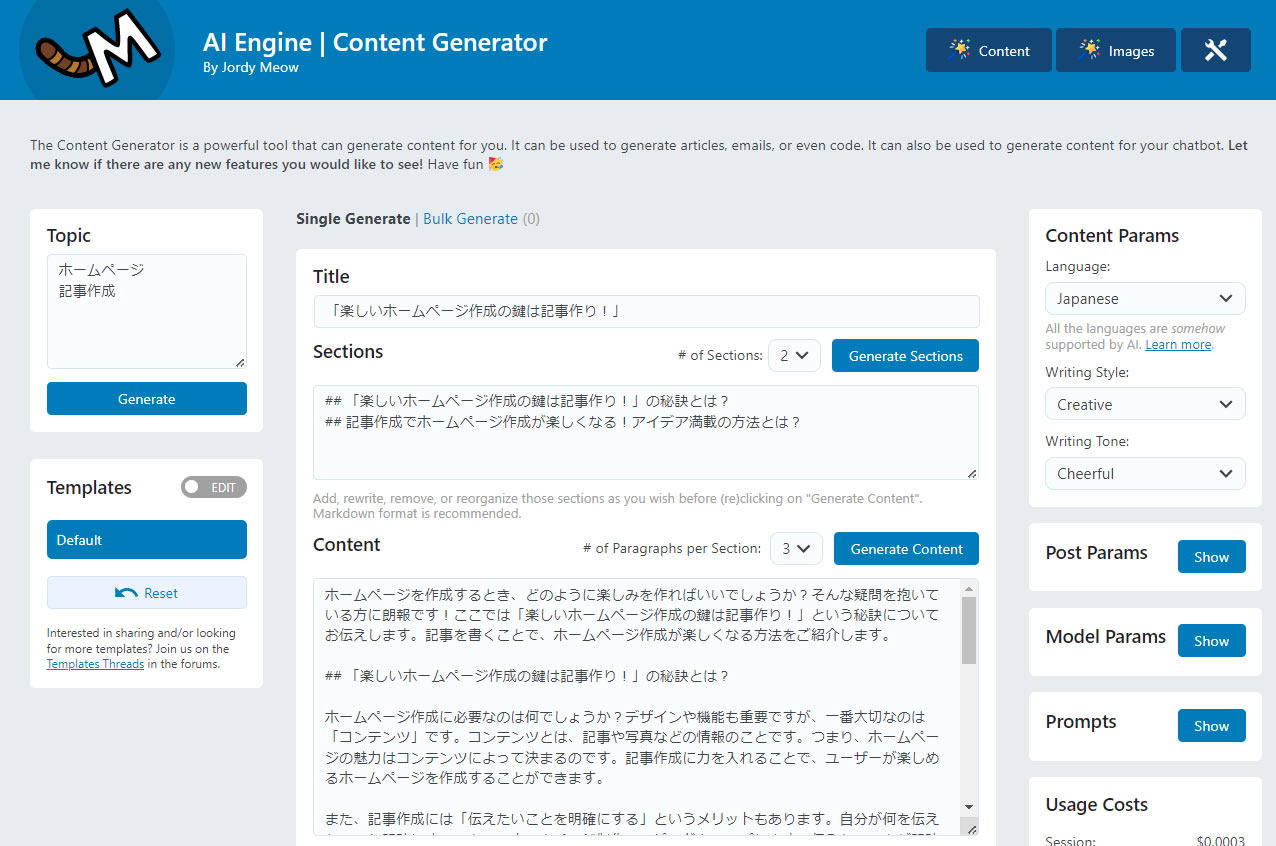Image resolution: width=1276 pixels, height=846 pixels.
Task: Switch to the Bulk Generate tab
Action: (470, 218)
